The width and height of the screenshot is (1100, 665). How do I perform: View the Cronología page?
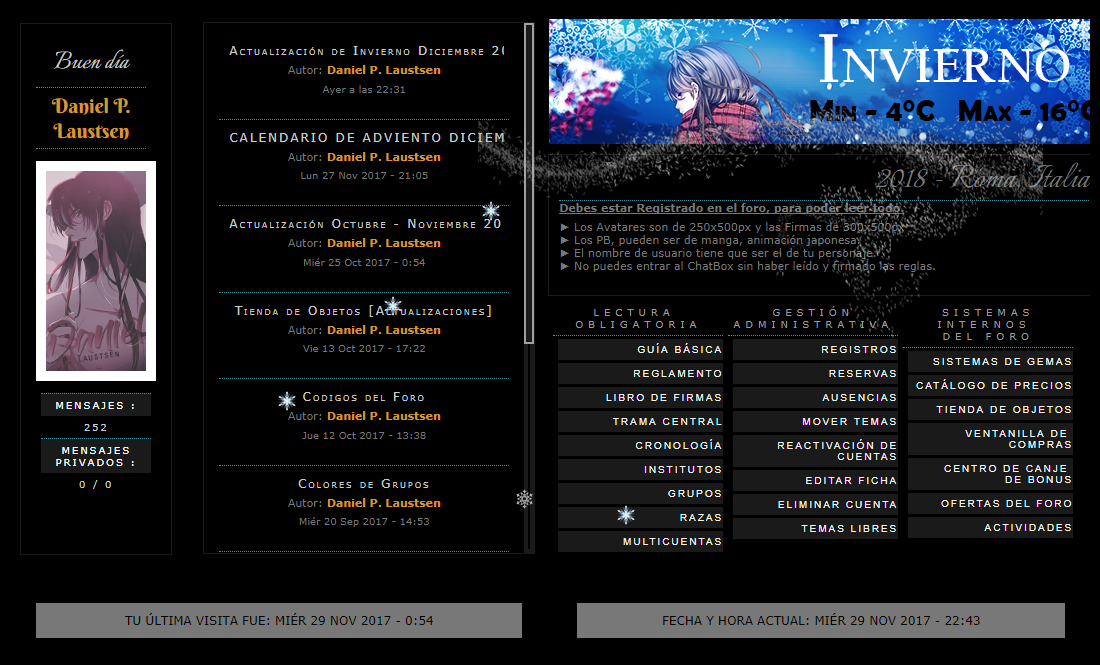tap(640, 445)
